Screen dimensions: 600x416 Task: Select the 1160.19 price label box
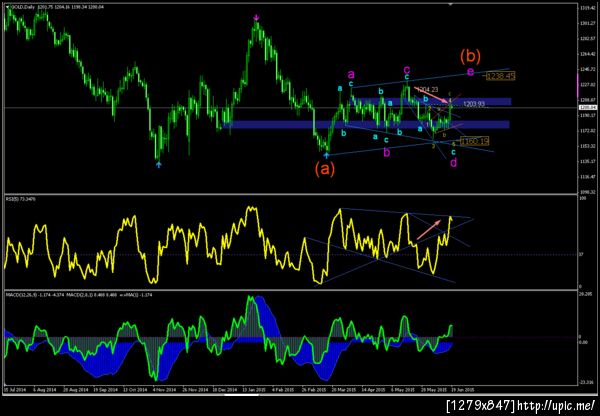click(474, 142)
